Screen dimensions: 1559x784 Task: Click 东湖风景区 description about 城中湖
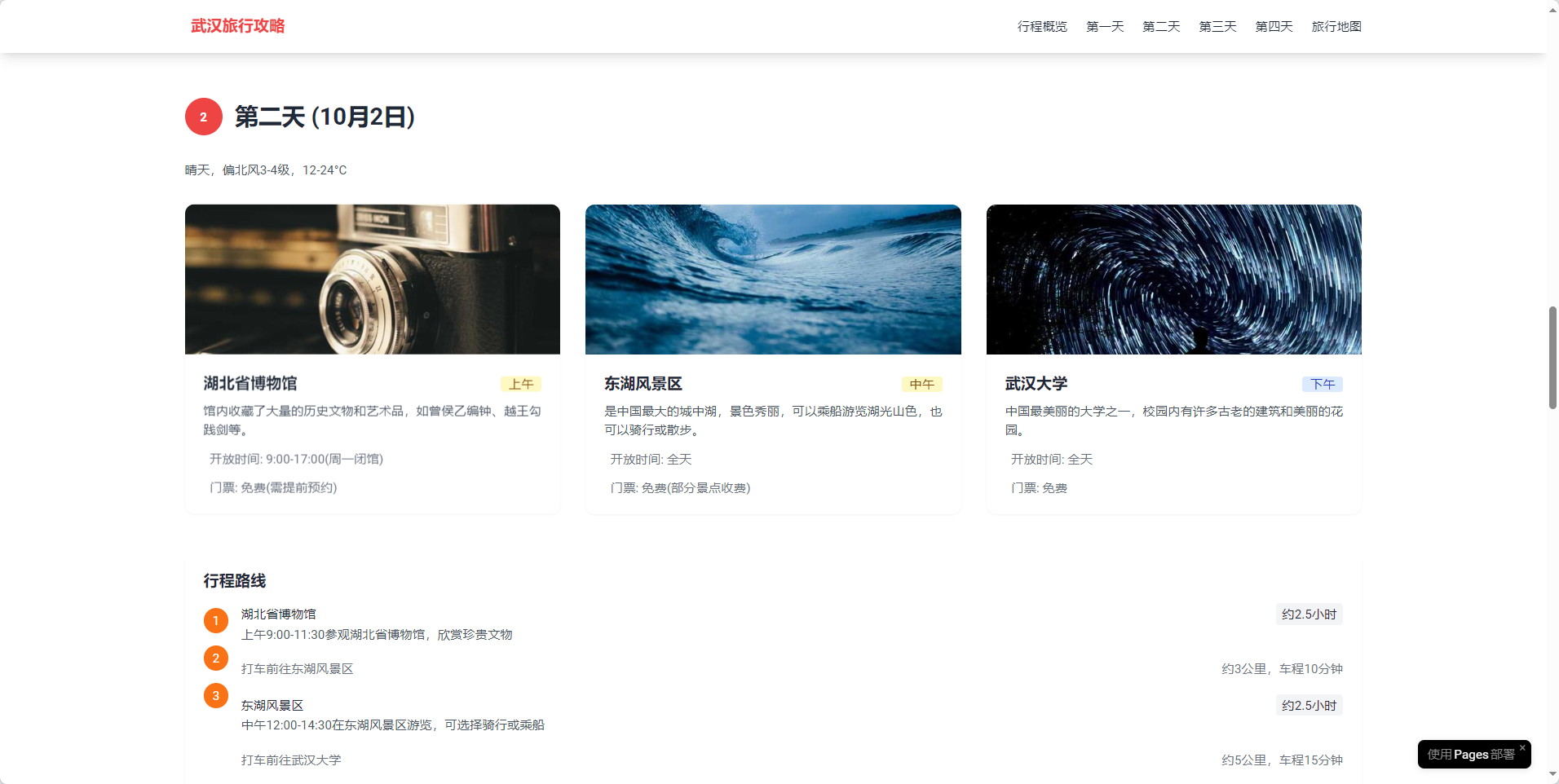tap(773, 421)
